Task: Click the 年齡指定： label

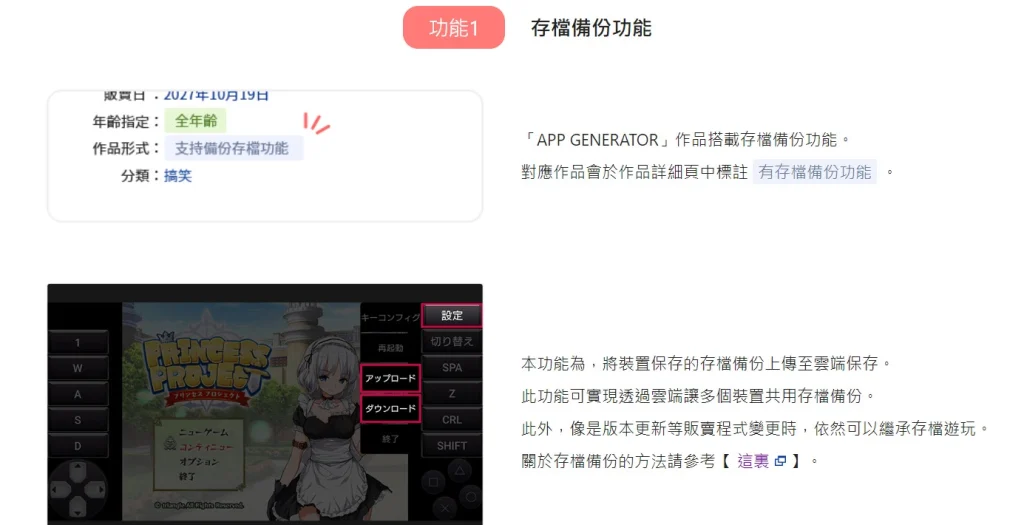Action: 126,121
